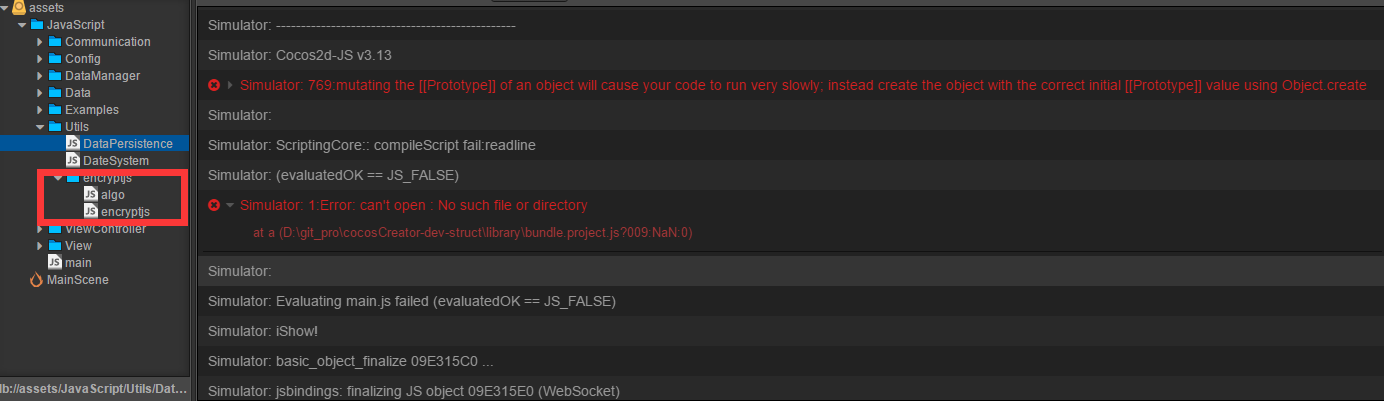
Task: Expand the 769 mutating Prototype error details
Action: pos(230,85)
